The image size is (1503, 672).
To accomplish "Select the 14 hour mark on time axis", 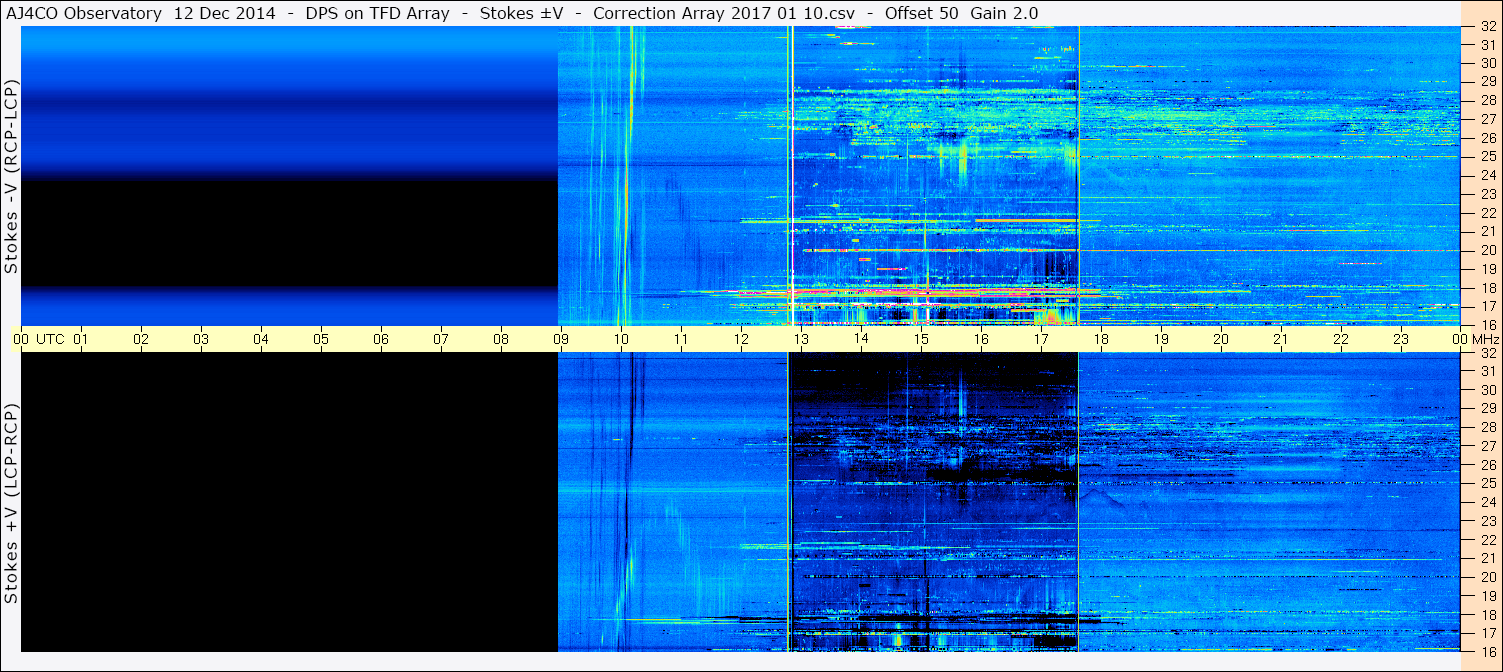I will click(861, 340).
